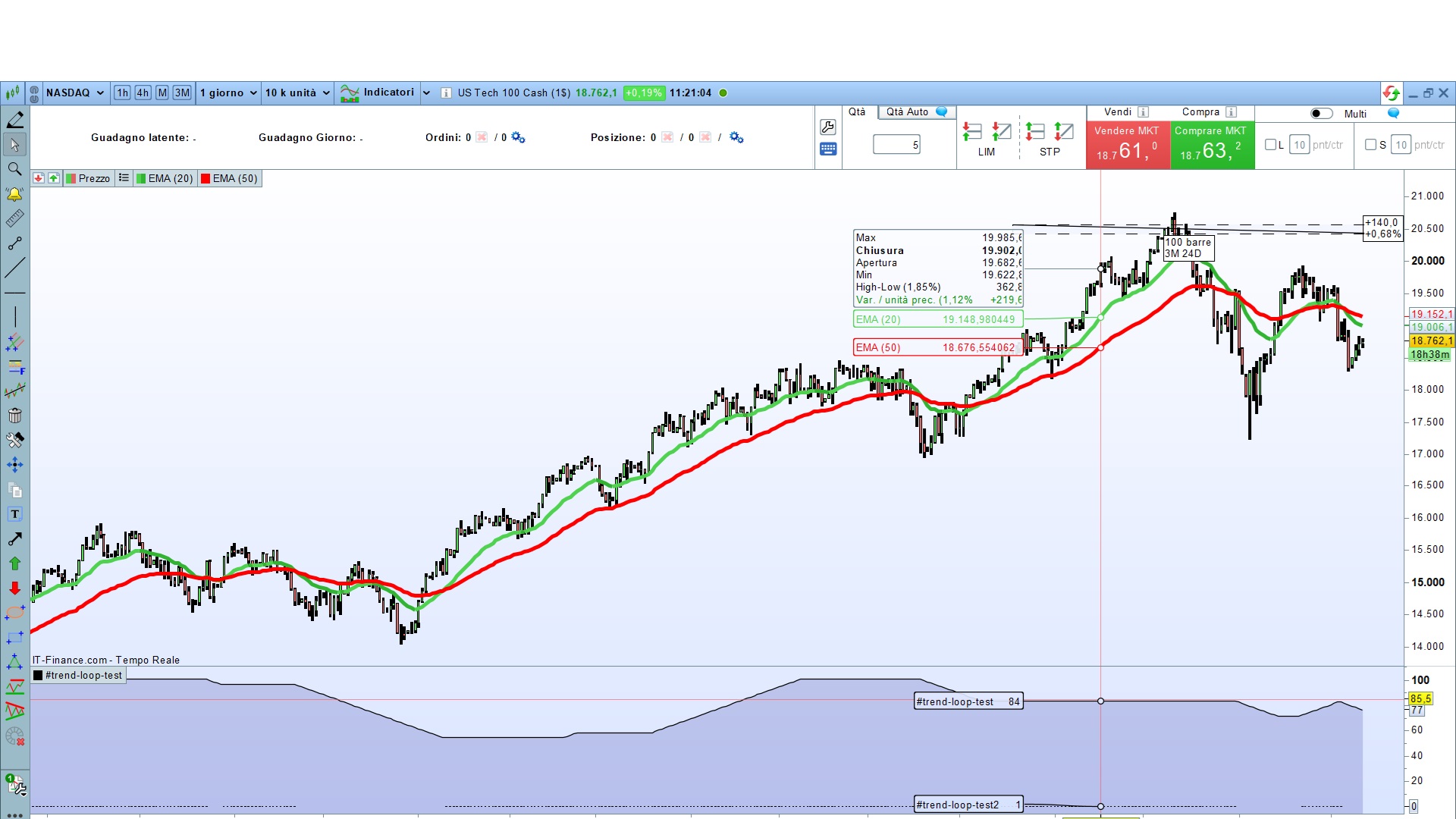Screen dimensions: 1456x819
Task: Select the red down arrow tool
Action: (x=14, y=588)
